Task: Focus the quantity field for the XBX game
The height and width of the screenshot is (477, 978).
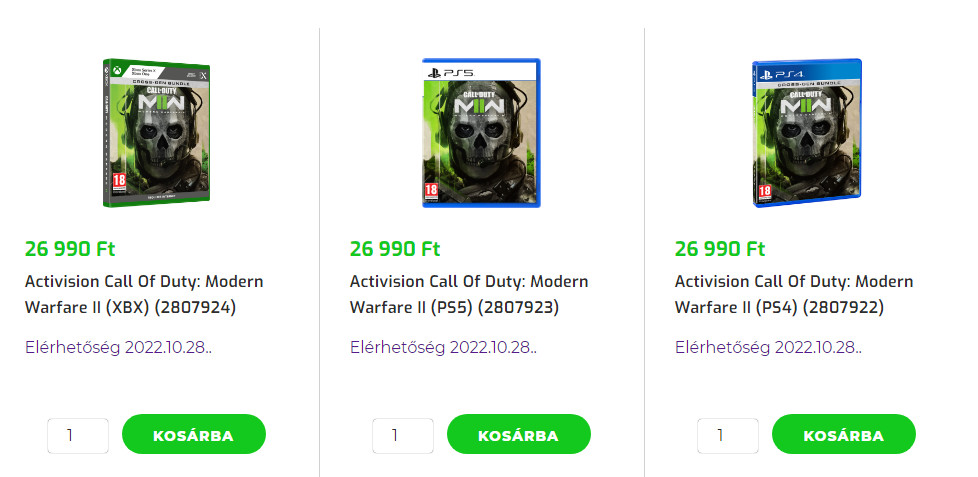Action: click(78, 435)
